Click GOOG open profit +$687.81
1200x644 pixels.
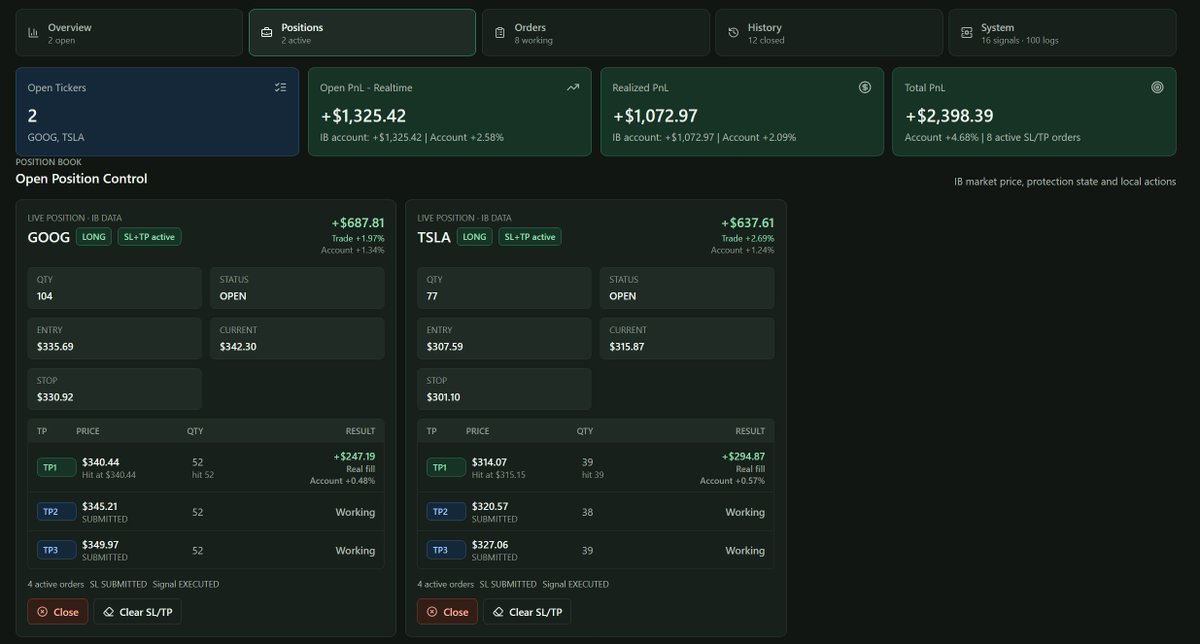click(358, 223)
